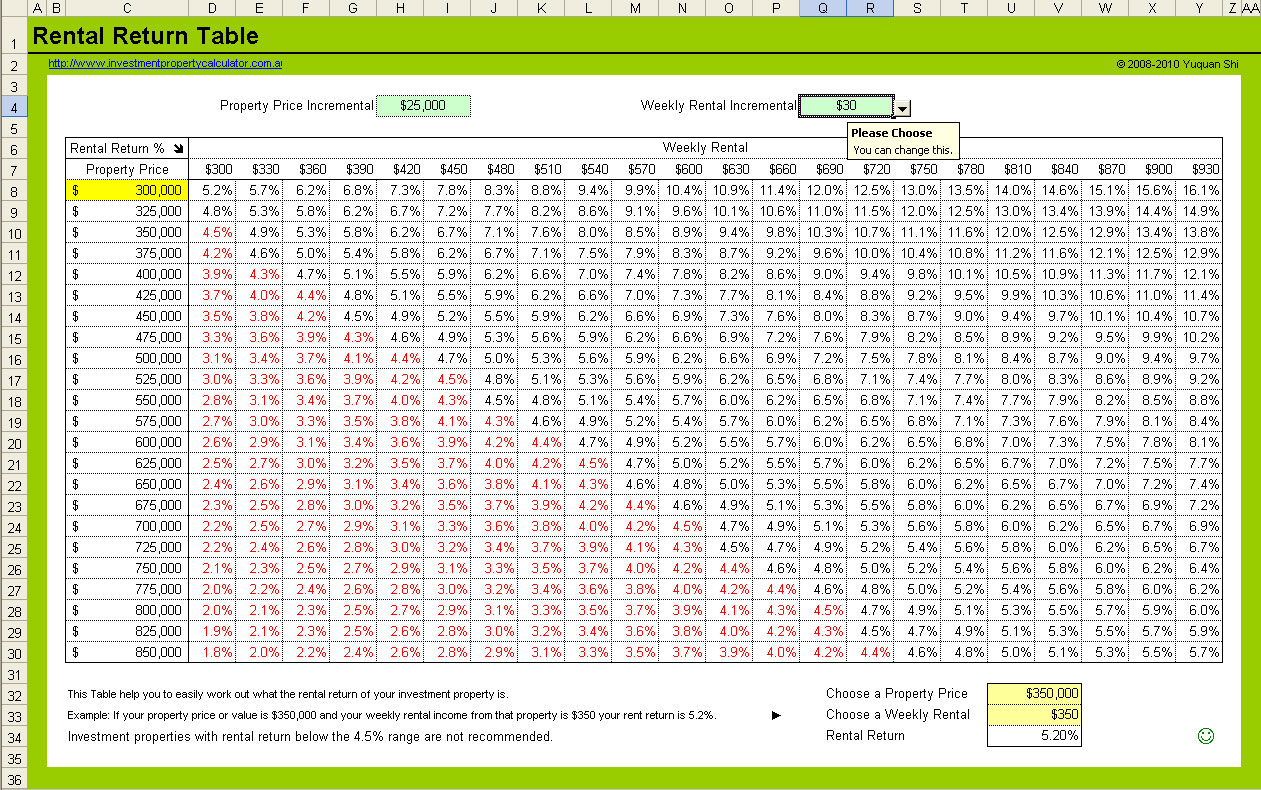This screenshot has width=1261, height=790.
Task: Click the 325,000 property price cell
Action: click(127, 211)
